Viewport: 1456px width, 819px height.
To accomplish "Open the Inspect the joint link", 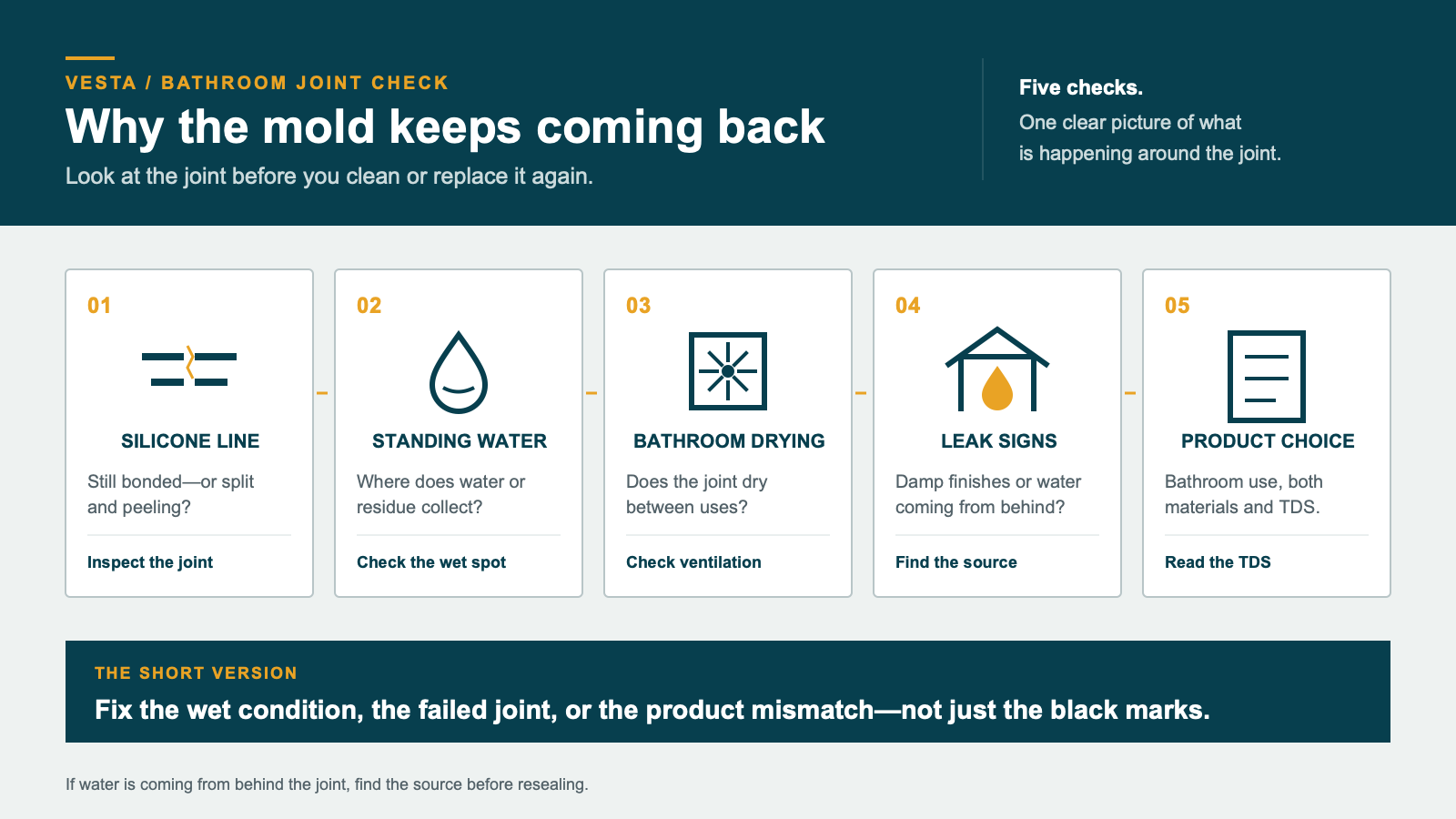I will tap(150, 562).
